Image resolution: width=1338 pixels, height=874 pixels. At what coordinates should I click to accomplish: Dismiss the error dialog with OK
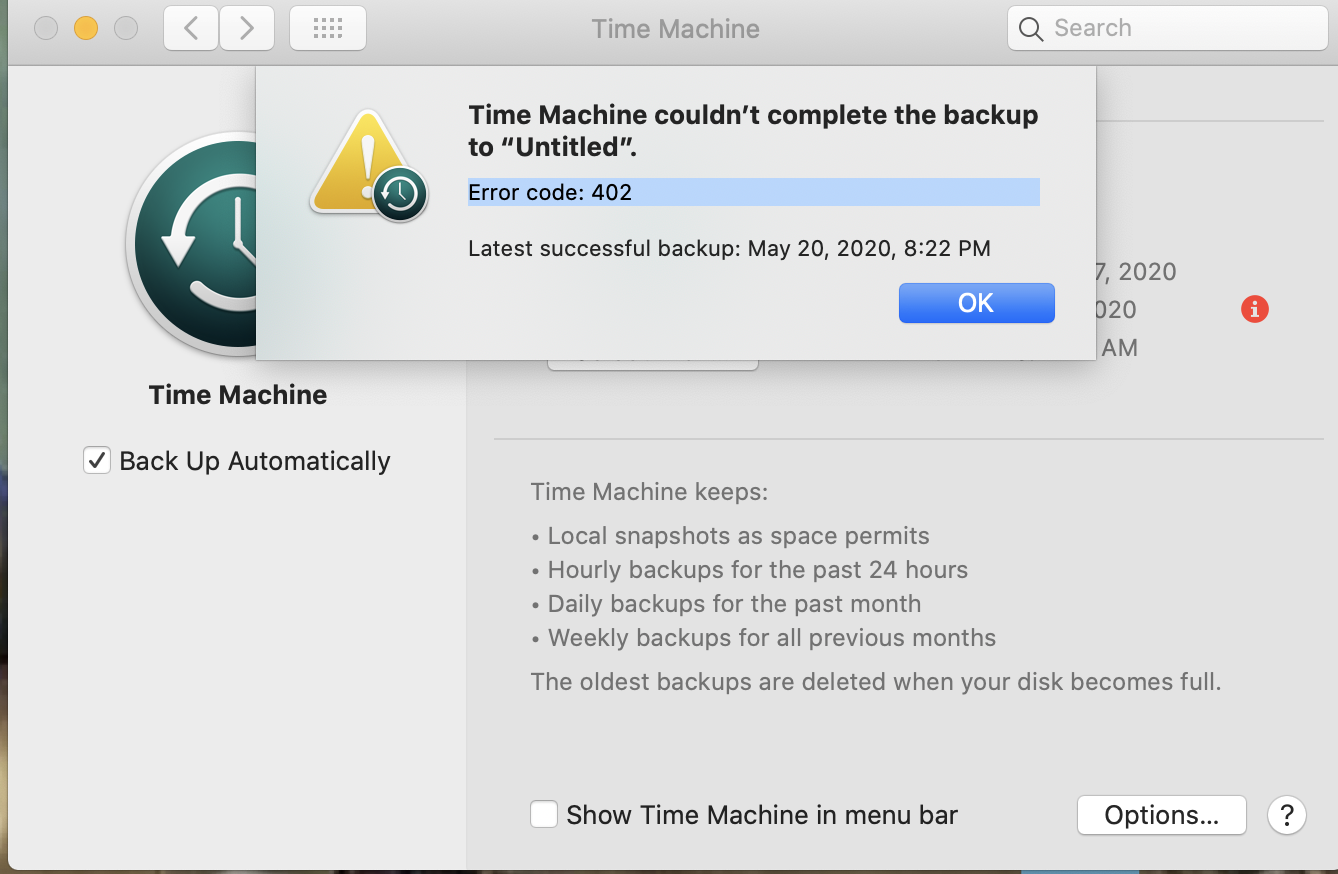[976, 303]
